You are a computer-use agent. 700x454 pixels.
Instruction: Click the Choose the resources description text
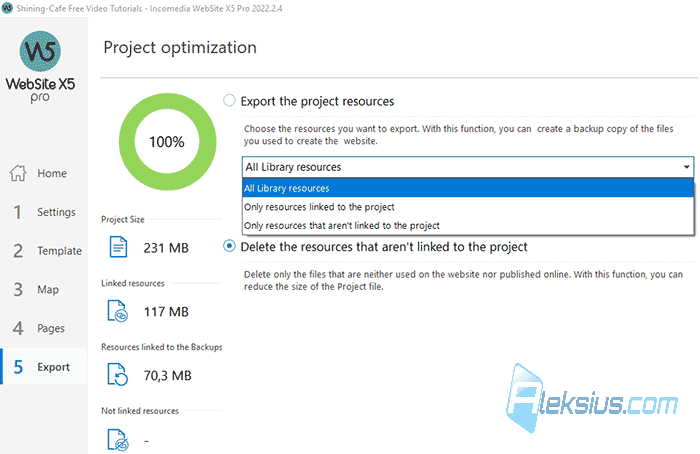pyautogui.click(x=458, y=135)
